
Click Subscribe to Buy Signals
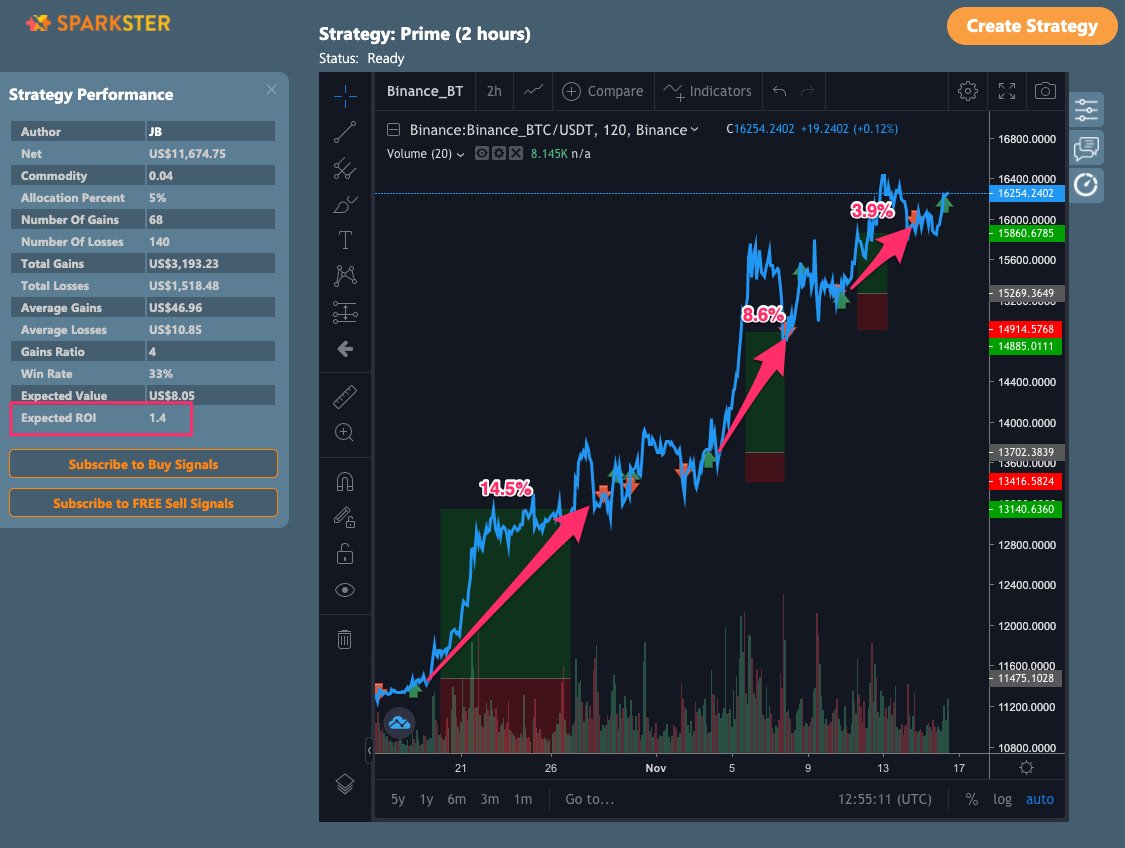coord(143,464)
